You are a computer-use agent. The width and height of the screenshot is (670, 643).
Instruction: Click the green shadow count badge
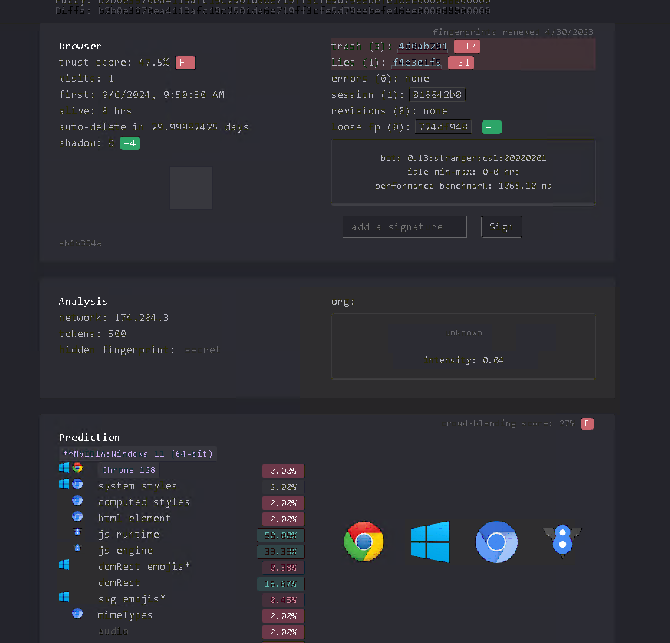(130, 143)
